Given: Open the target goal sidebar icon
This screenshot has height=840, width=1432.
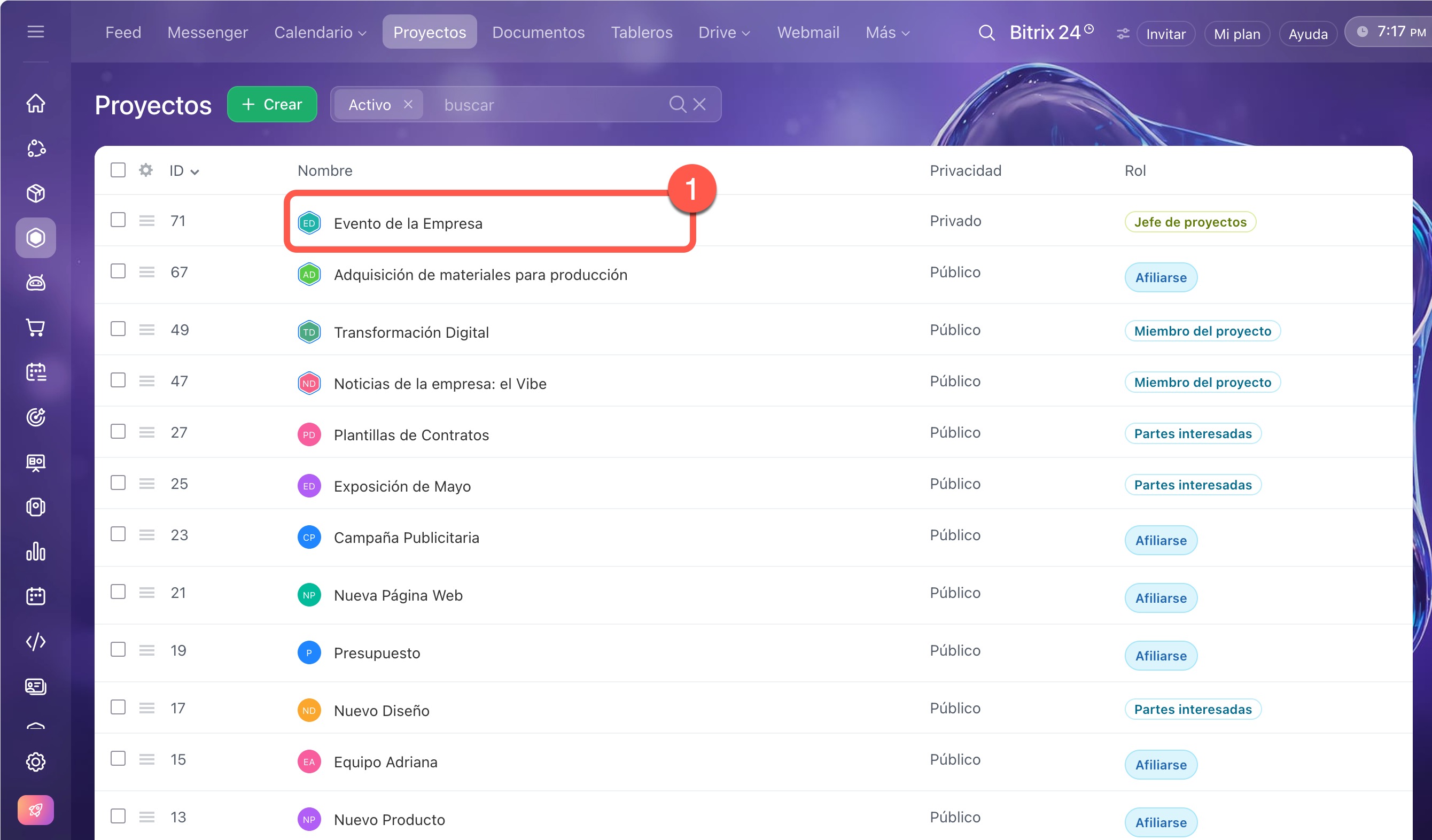Looking at the screenshot, I should [x=36, y=417].
